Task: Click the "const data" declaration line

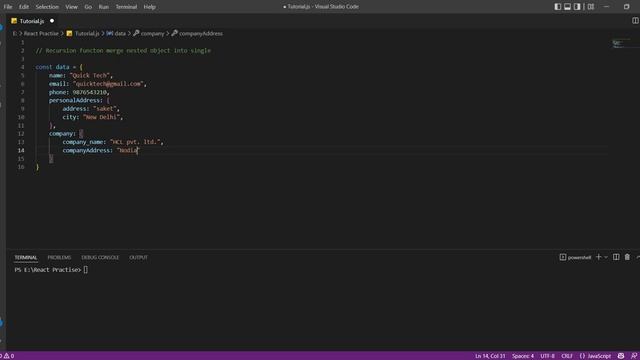Action: (x=59, y=67)
